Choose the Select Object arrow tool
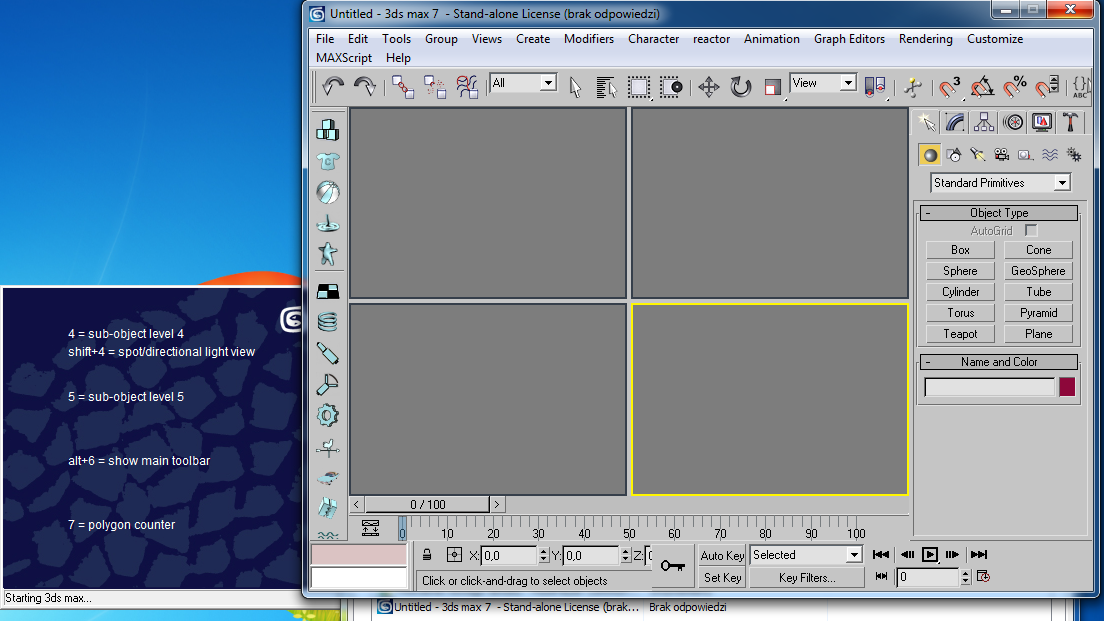Screen dimensions: 1104x621 [575, 87]
